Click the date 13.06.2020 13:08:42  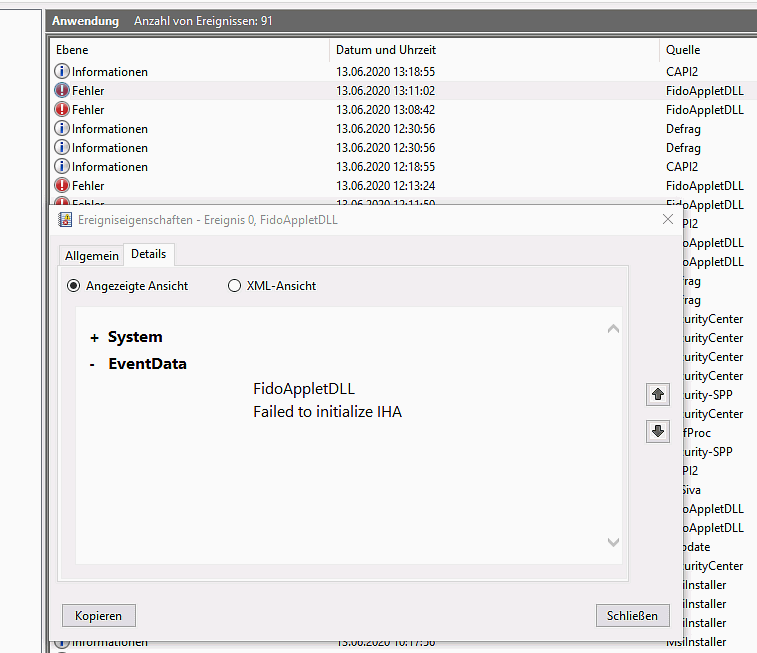[385, 110]
